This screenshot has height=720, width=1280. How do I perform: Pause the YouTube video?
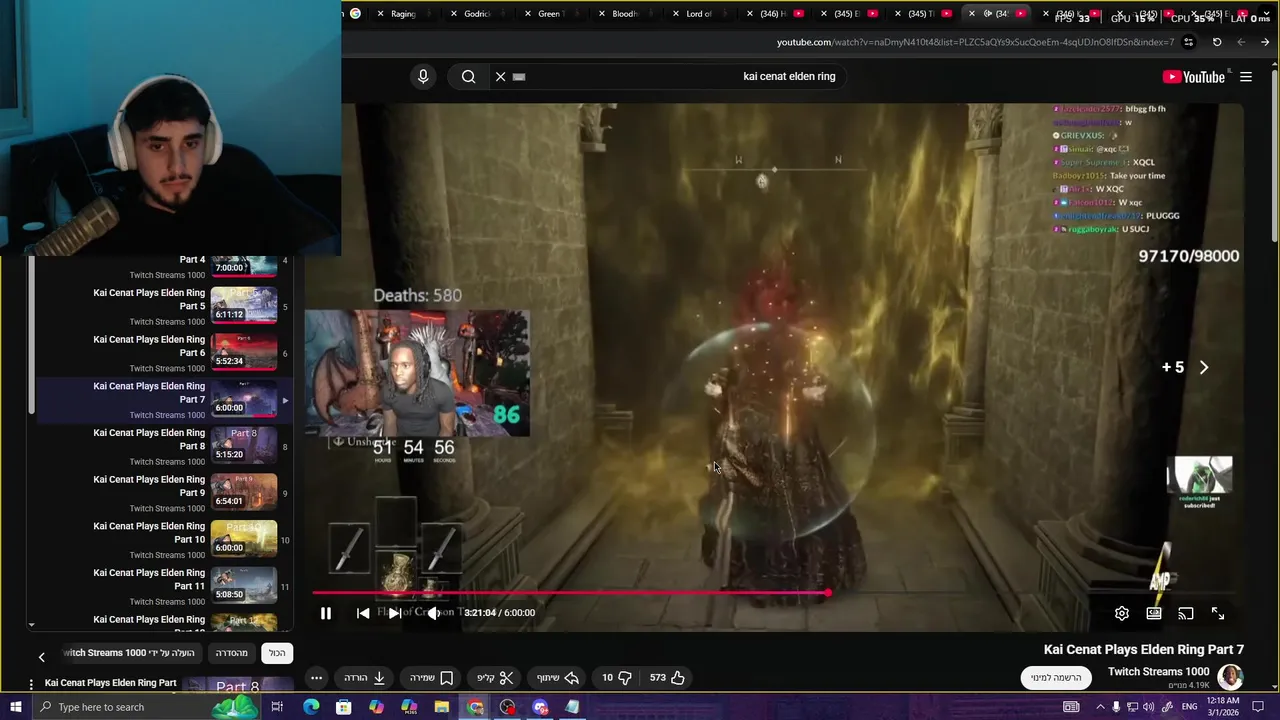pyautogui.click(x=326, y=613)
